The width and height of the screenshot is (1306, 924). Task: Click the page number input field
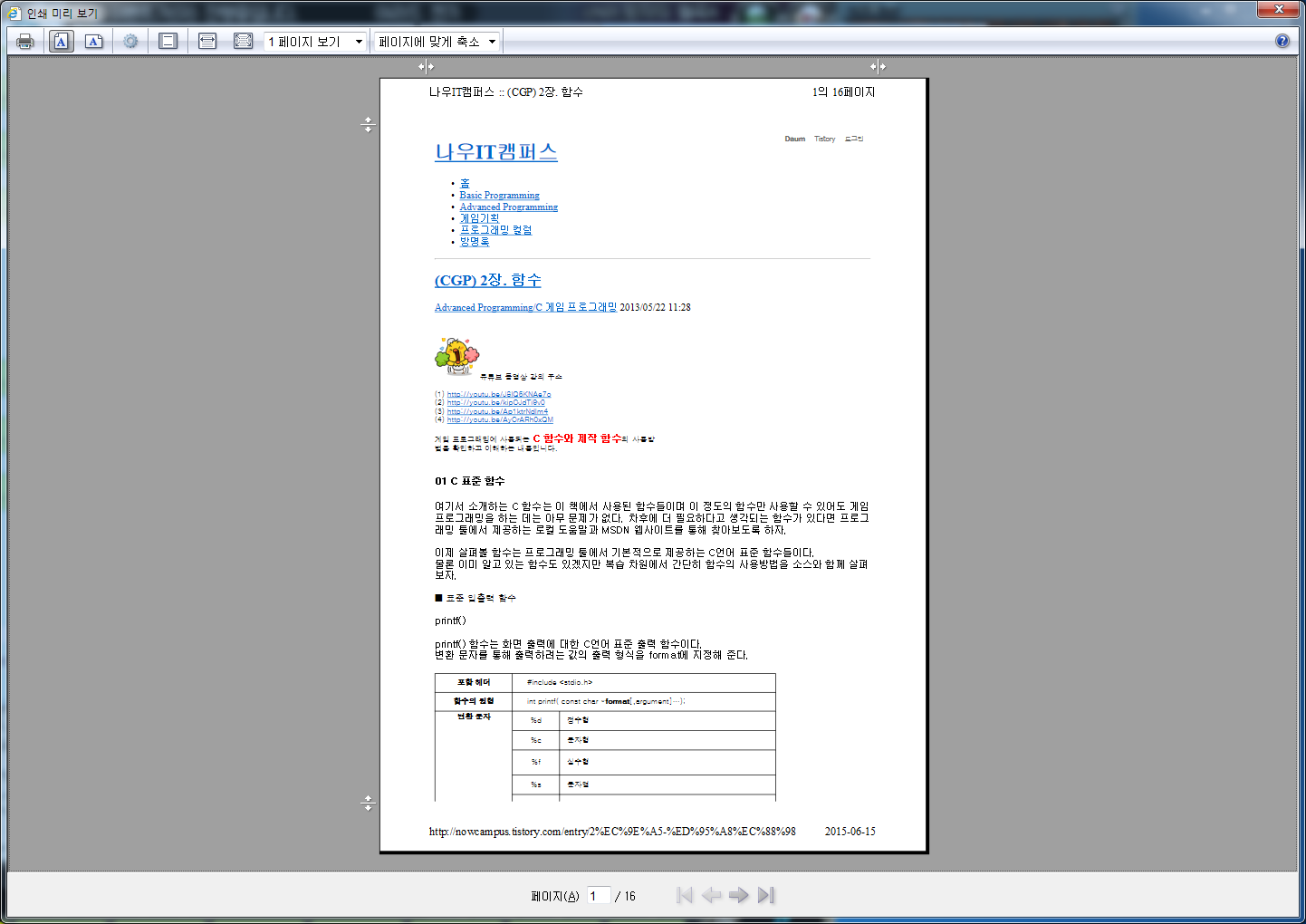click(x=599, y=896)
